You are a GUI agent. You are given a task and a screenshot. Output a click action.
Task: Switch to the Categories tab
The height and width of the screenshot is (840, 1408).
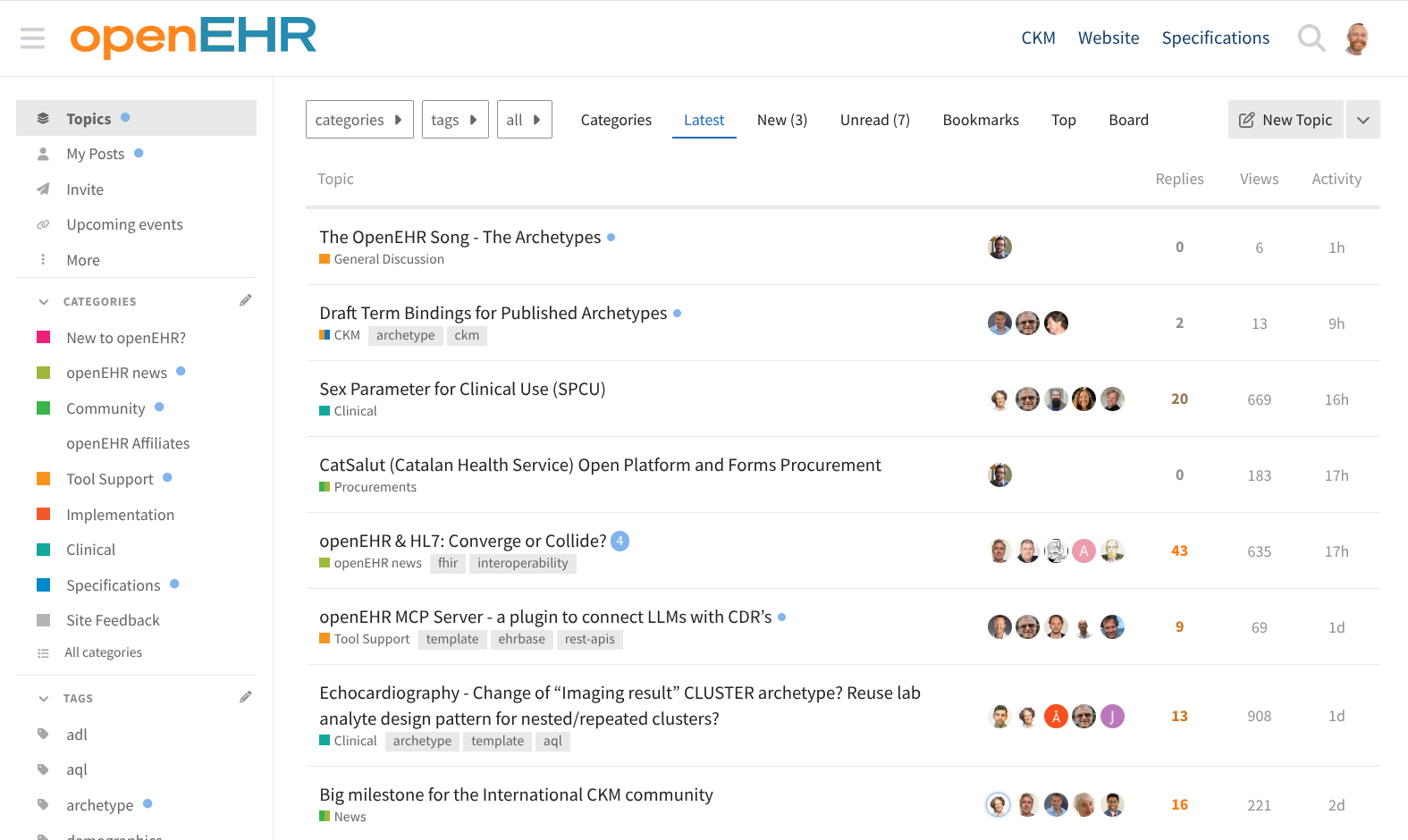coord(616,120)
